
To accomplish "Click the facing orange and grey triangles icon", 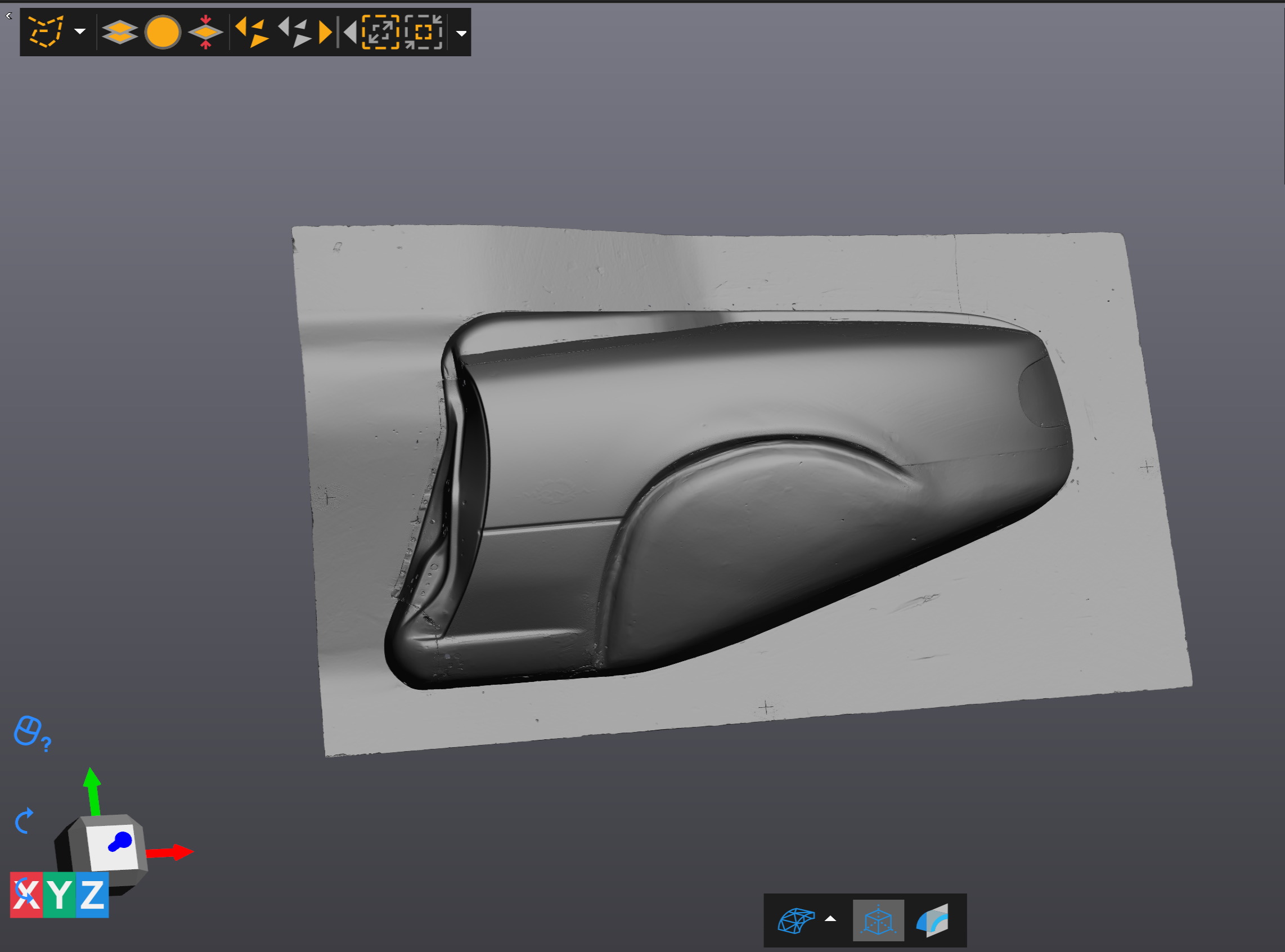I will (338, 32).
